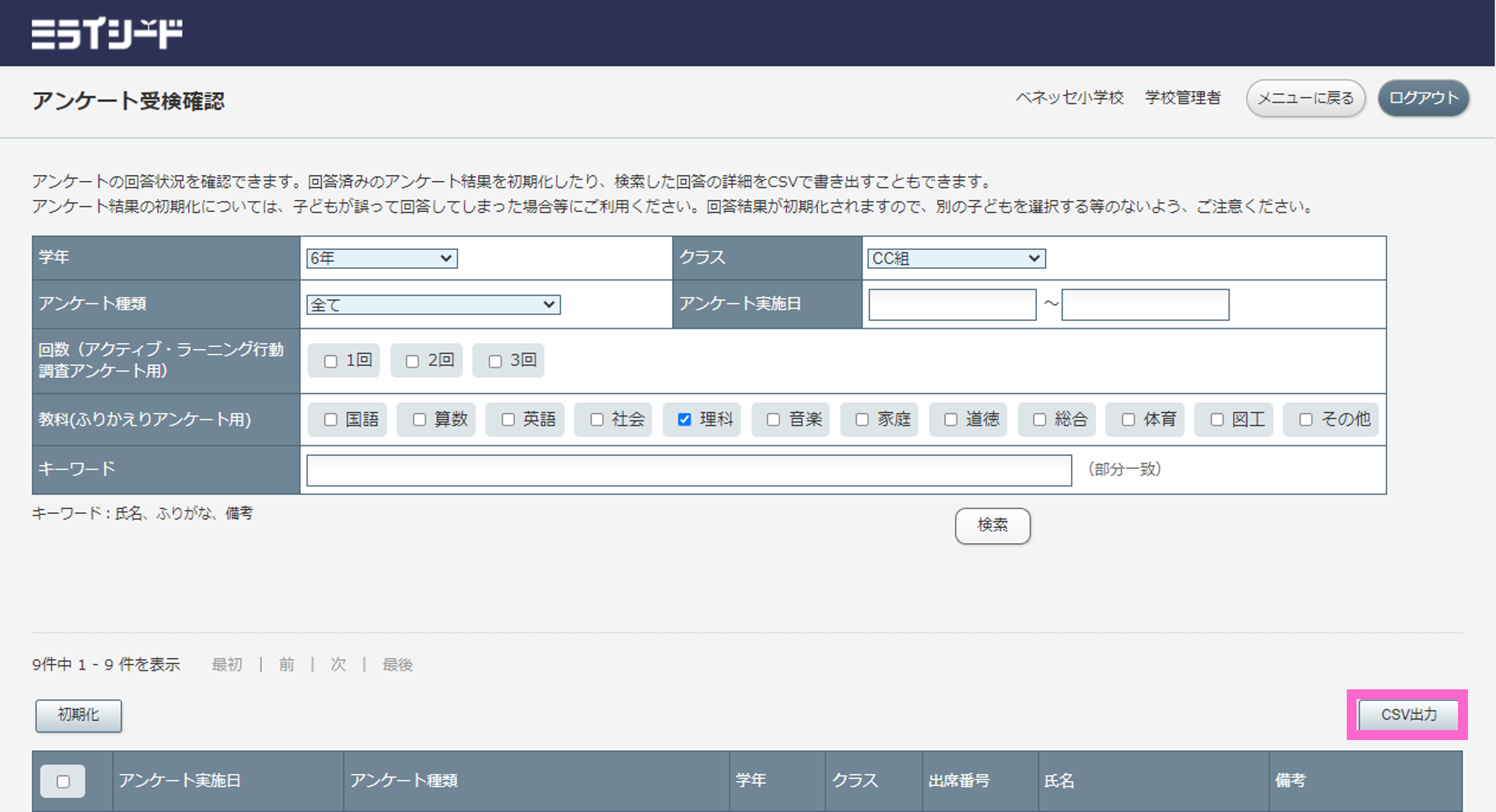The height and width of the screenshot is (812, 1496).
Task: Toggle the その他 subject checkbox
Action: (1306, 420)
